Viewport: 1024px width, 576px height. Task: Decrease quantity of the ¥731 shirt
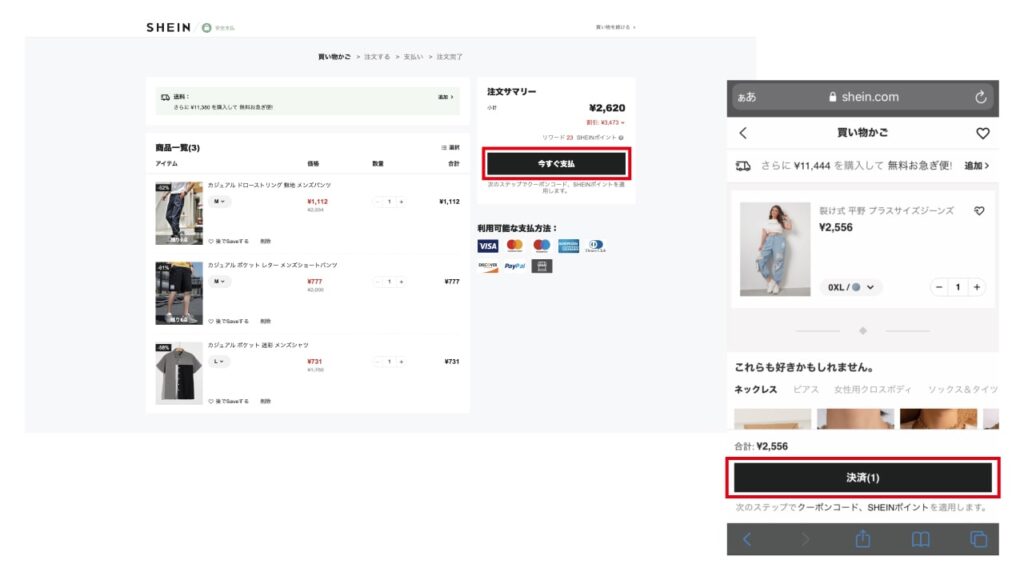click(377, 361)
